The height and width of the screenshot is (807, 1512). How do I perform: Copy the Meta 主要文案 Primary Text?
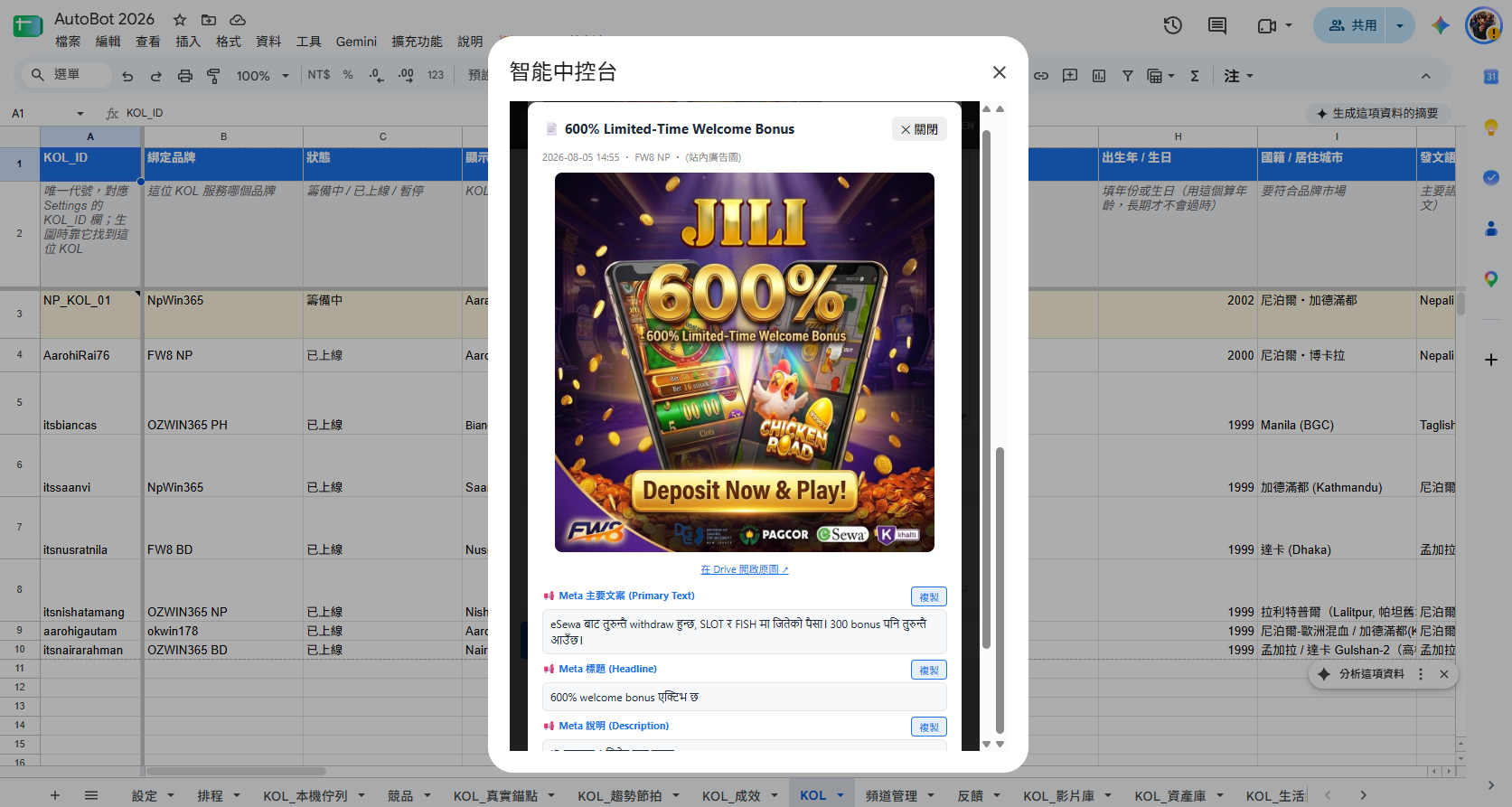click(x=928, y=596)
